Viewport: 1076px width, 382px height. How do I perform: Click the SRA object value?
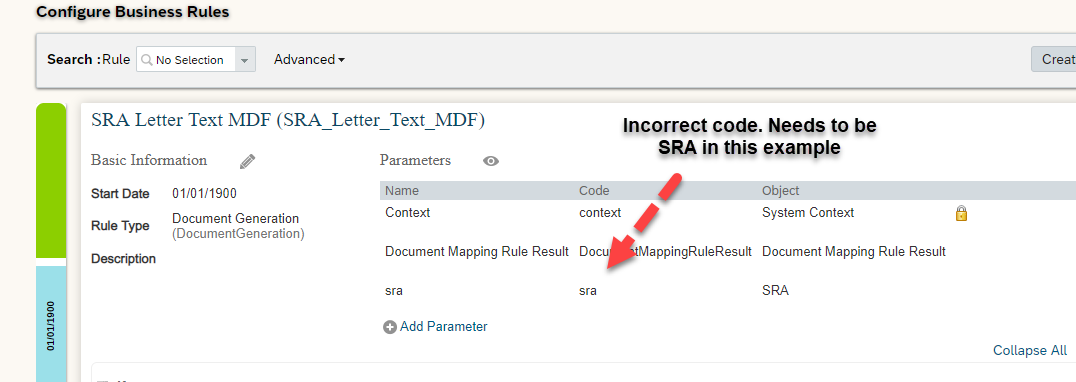click(775, 291)
